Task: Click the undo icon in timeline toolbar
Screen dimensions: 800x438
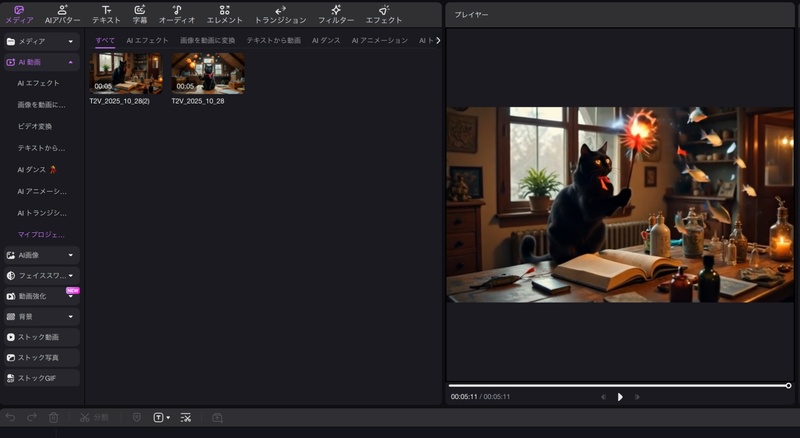Action: pyautogui.click(x=10, y=418)
